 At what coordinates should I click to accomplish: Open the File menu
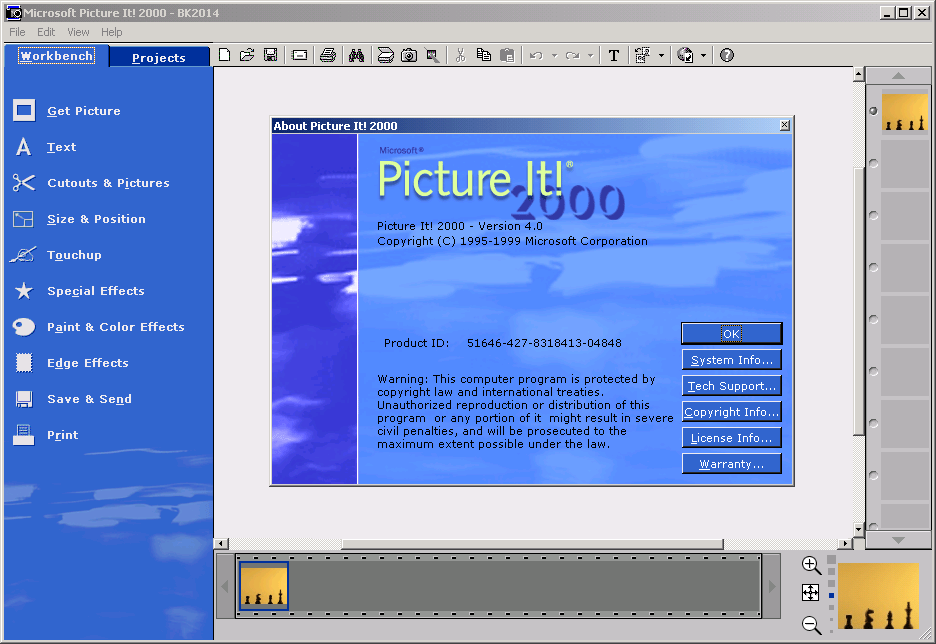(x=17, y=32)
